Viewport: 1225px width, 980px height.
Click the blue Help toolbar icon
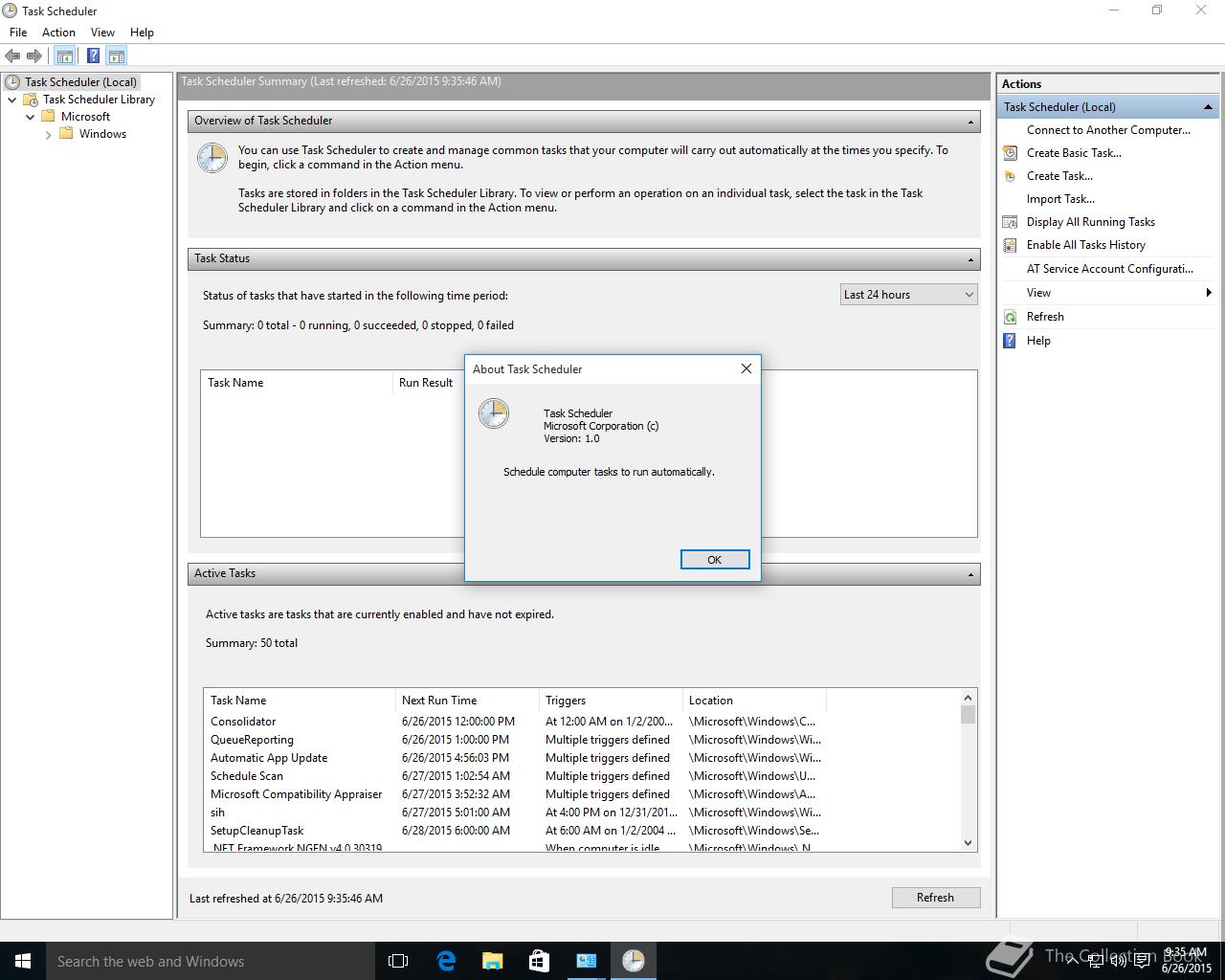click(93, 56)
